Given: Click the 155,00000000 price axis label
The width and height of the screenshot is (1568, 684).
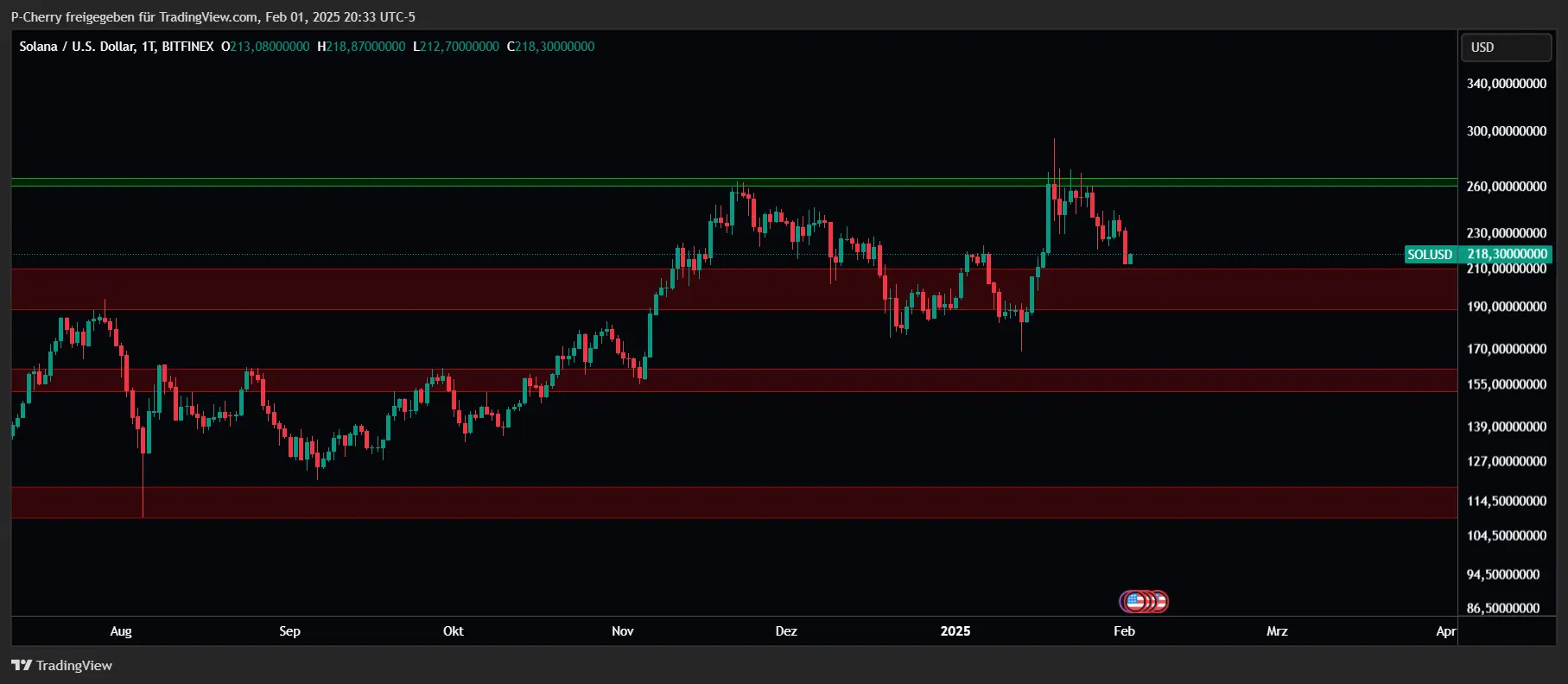Looking at the screenshot, I should 1507,384.
